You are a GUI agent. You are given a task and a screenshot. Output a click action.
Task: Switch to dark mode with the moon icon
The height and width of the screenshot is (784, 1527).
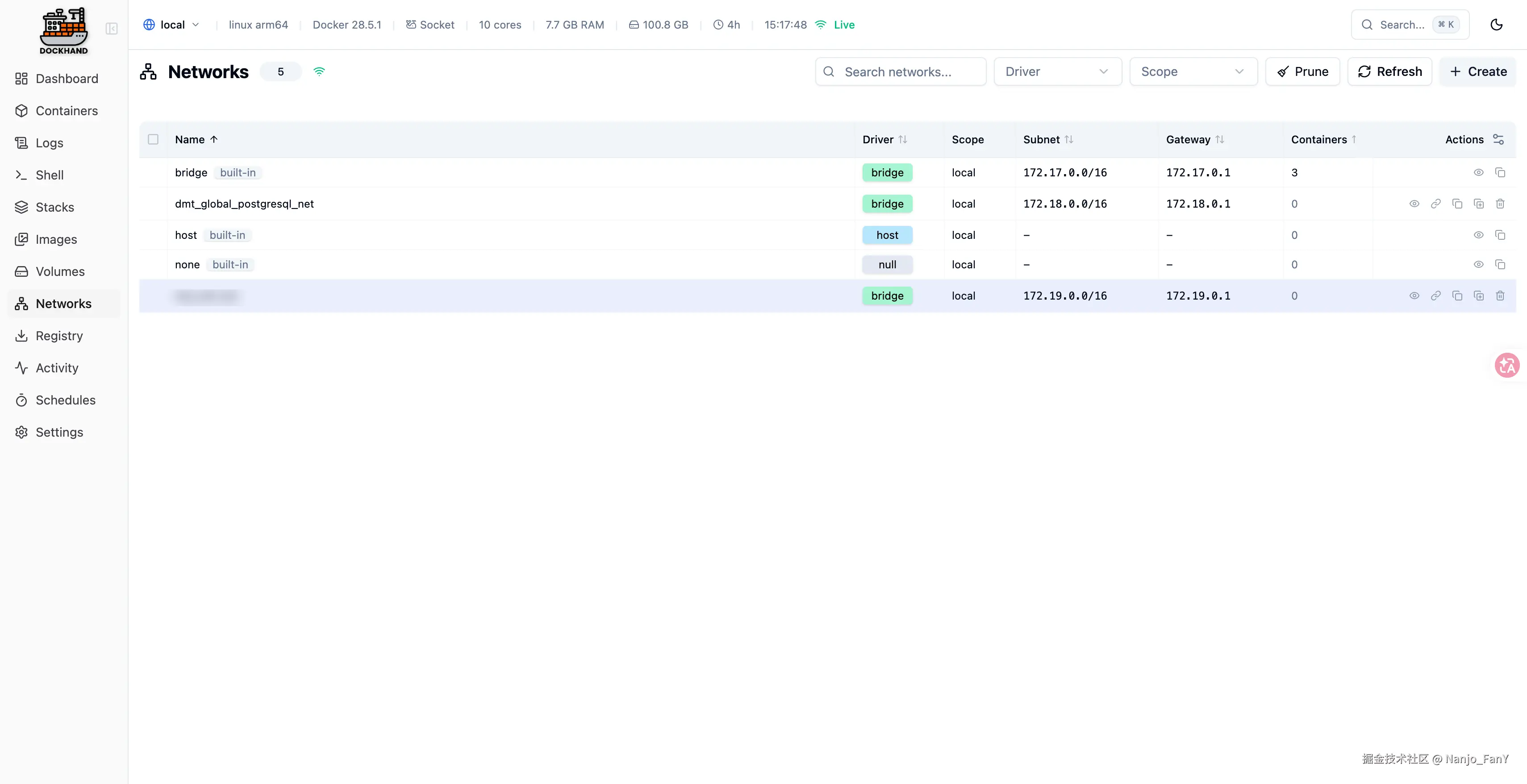point(1496,25)
